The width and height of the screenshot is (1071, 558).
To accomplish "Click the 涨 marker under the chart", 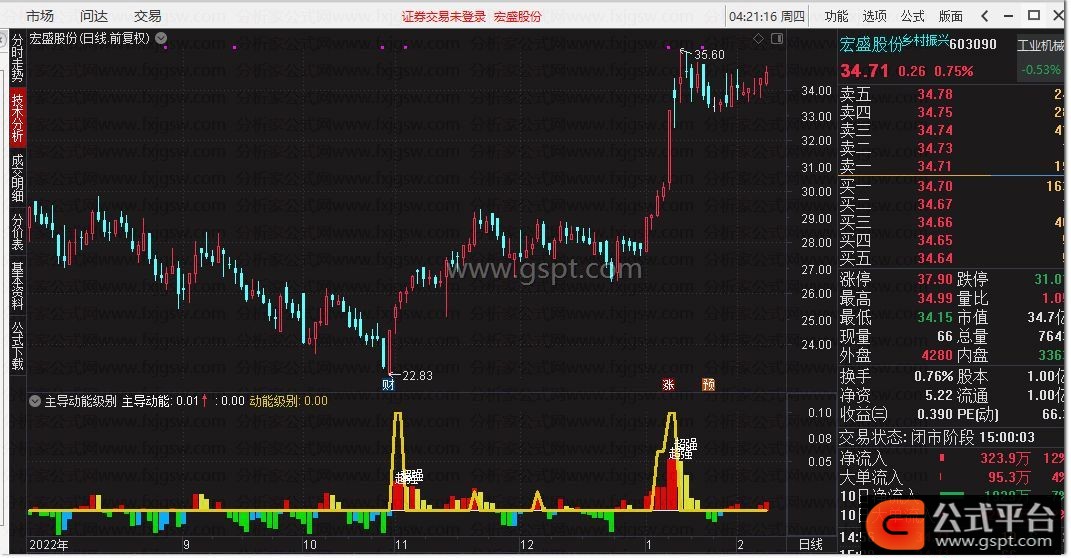I will pos(668,385).
